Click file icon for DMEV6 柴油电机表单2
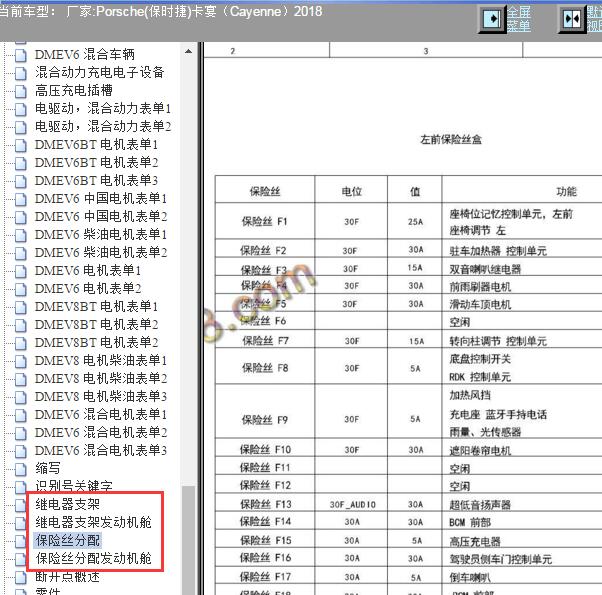 click(x=21, y=253)
